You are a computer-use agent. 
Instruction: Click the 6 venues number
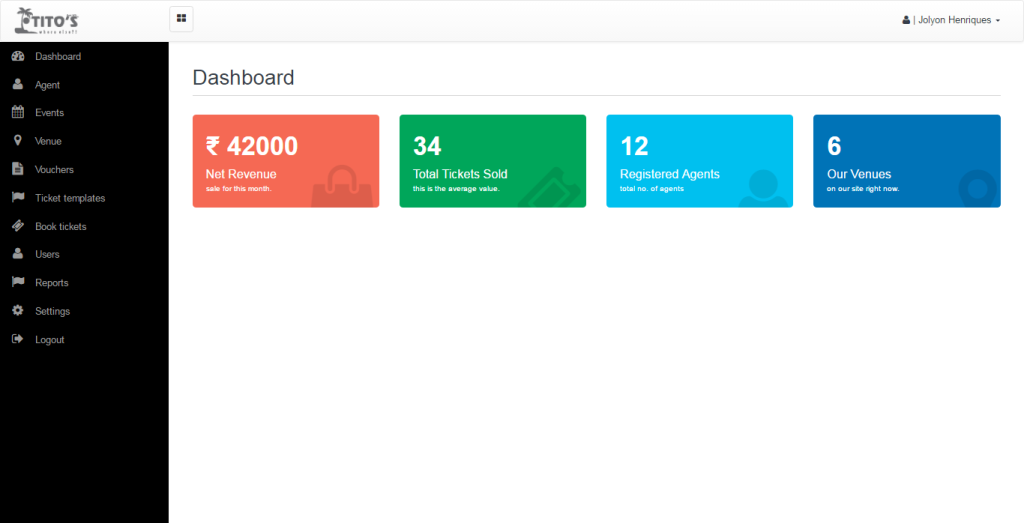834,146
